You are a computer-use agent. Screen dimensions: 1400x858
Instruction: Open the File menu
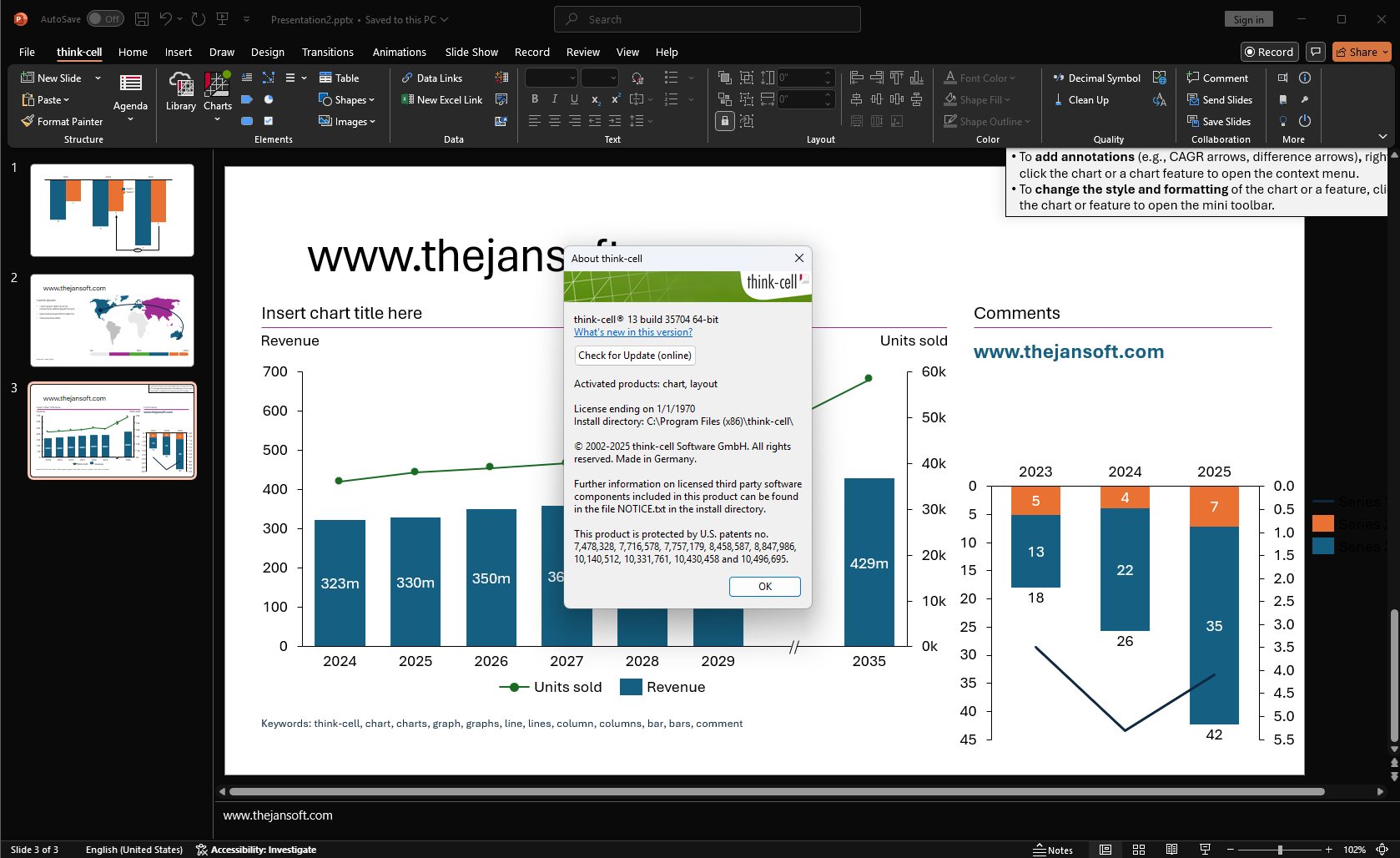point(27,52)
